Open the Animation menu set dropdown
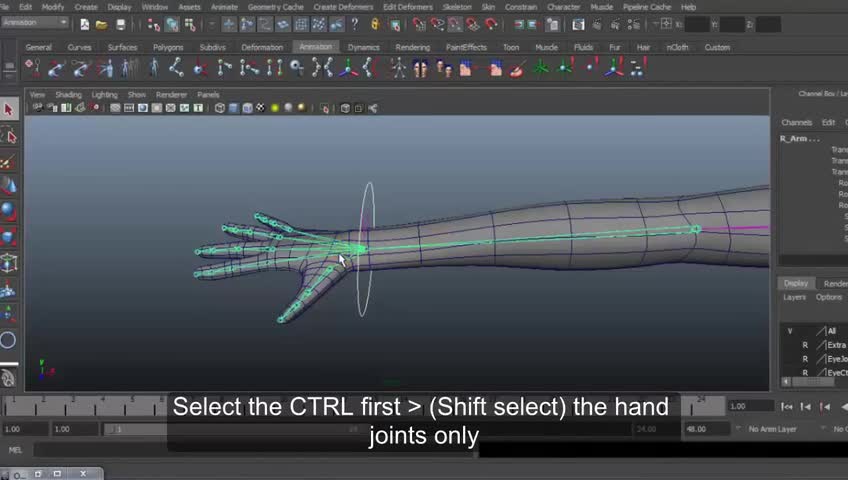 point(35,23)
